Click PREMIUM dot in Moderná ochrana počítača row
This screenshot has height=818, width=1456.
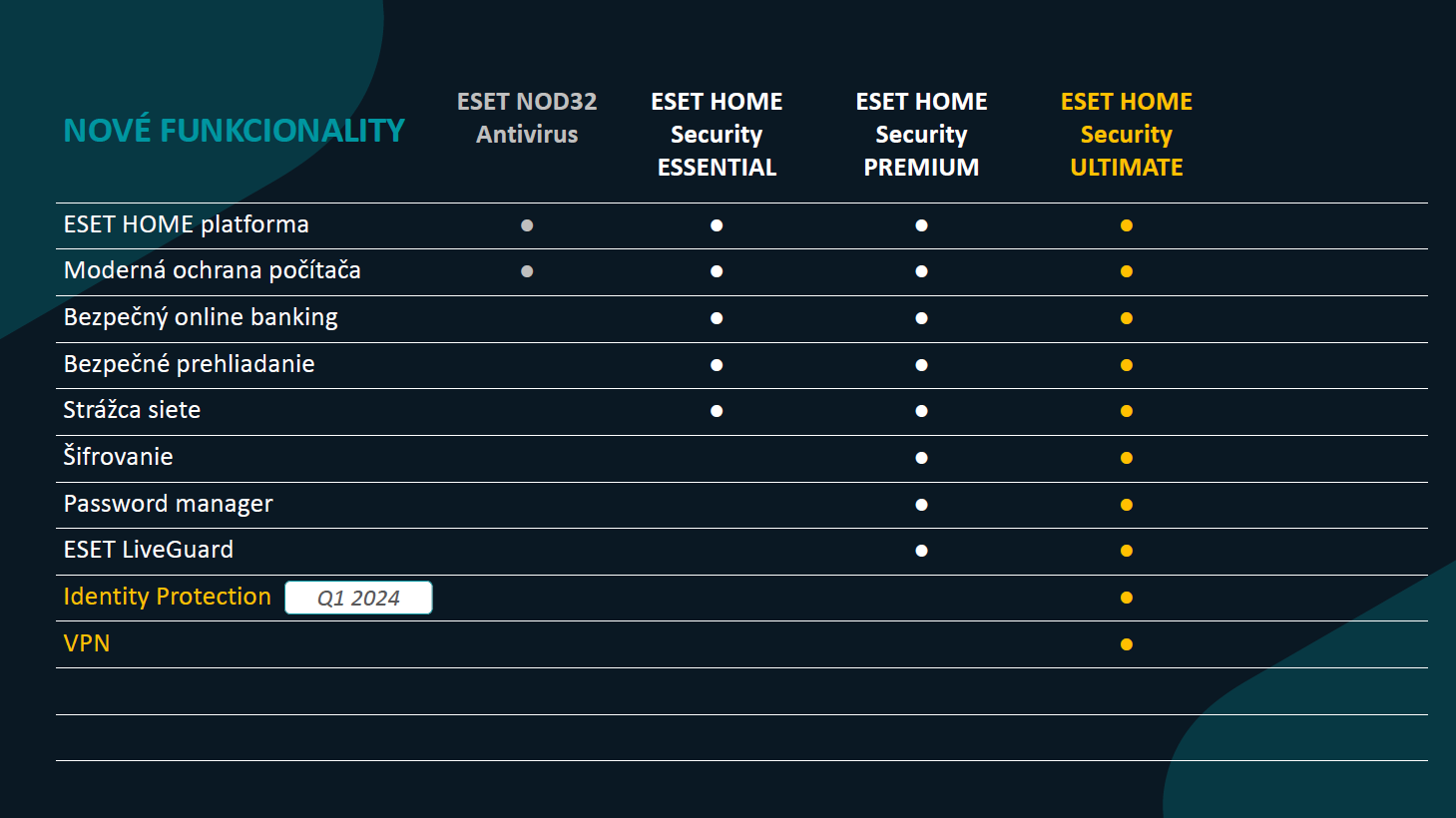pos(921,271)
